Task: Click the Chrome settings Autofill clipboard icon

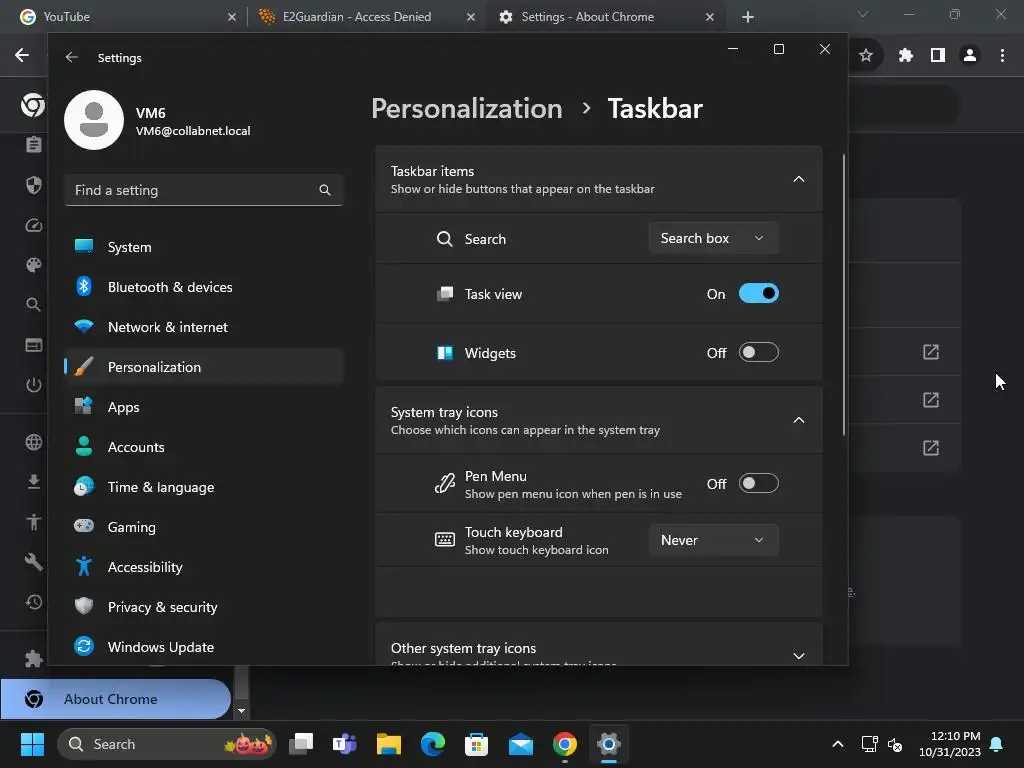Action: [x=33, y=144]
